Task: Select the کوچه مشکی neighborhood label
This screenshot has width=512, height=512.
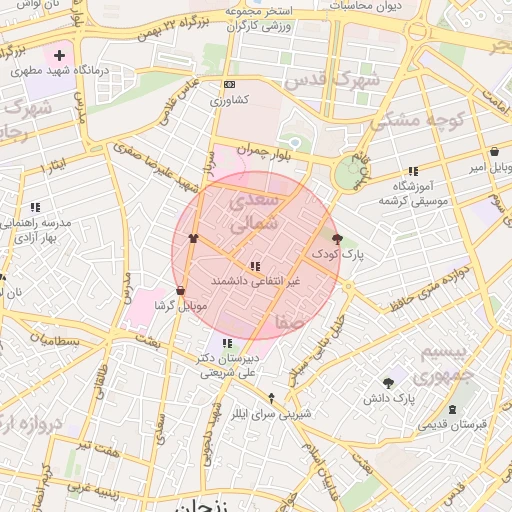Action: point(418,121)
